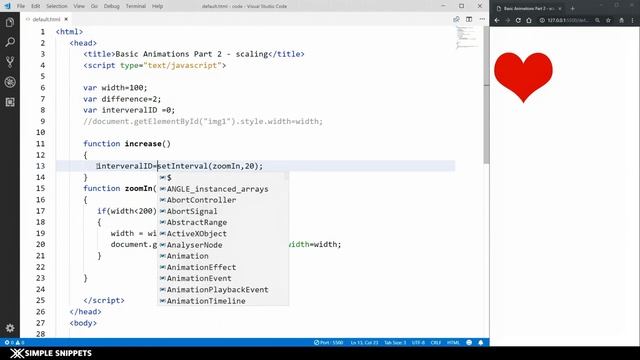Select AbortSignal suggestion
The image size is (640, 360).
point(223,211)
